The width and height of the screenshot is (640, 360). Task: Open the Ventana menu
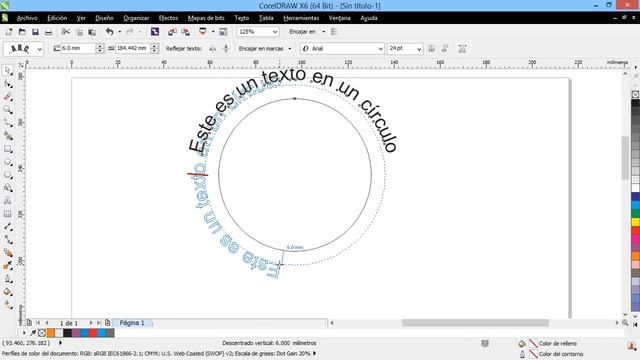[x=340, y=18]
